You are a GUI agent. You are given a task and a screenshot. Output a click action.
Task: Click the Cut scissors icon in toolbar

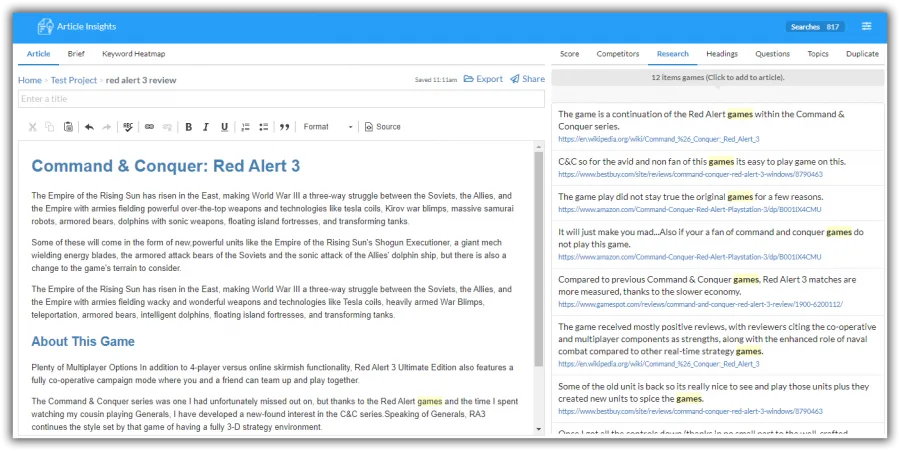(x=33, y=127)
